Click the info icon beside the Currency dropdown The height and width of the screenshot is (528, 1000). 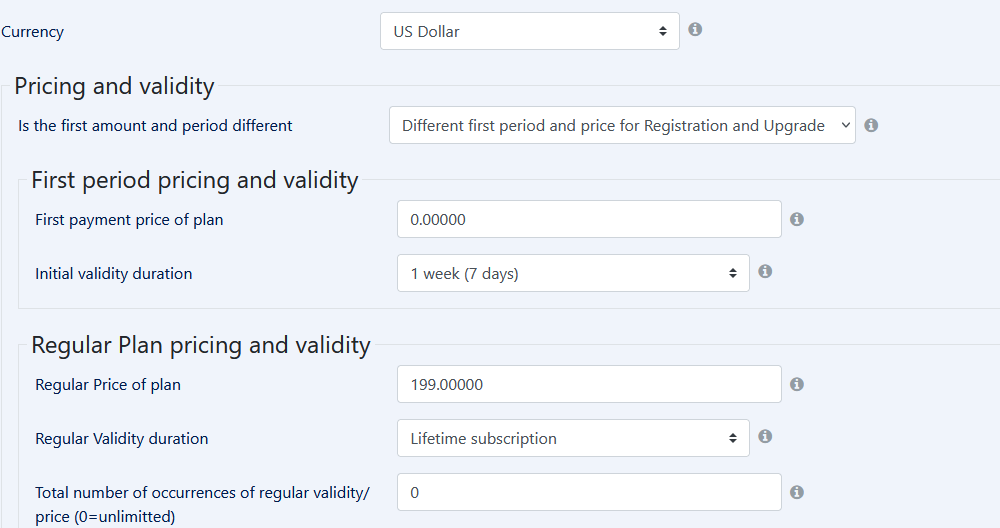[695, 29]
